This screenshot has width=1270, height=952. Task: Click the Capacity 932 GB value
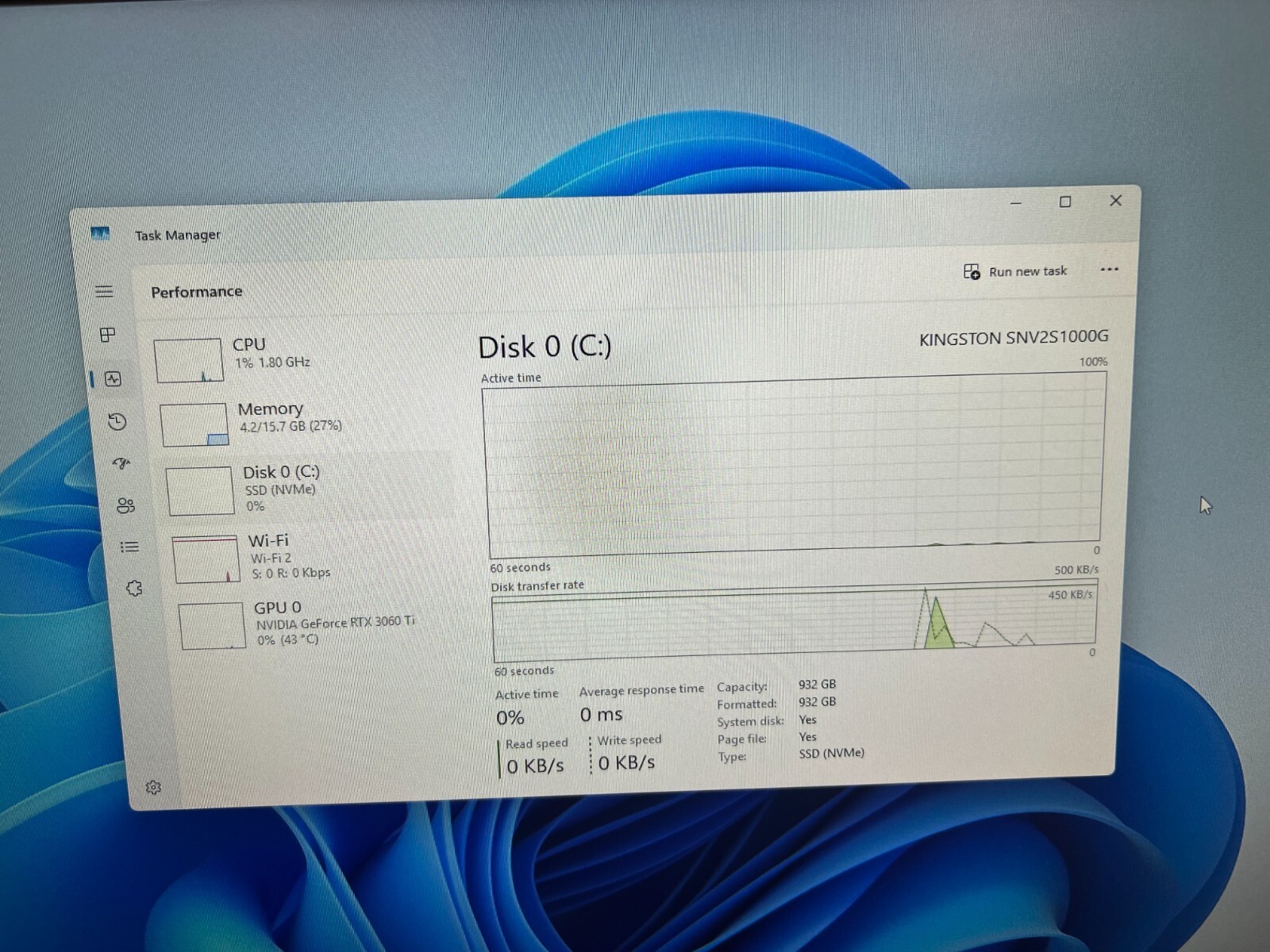[x=818, y=684]
